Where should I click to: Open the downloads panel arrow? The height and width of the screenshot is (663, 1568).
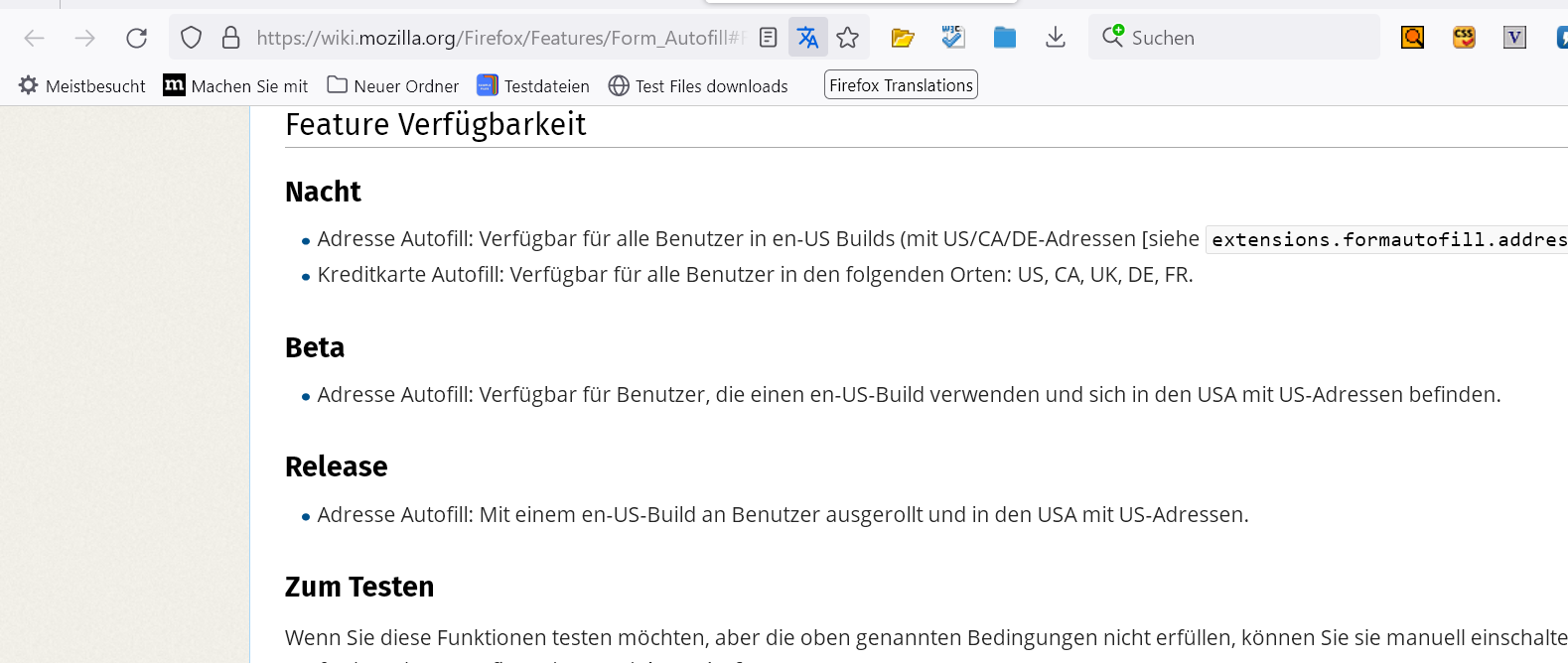(1056, 38)
